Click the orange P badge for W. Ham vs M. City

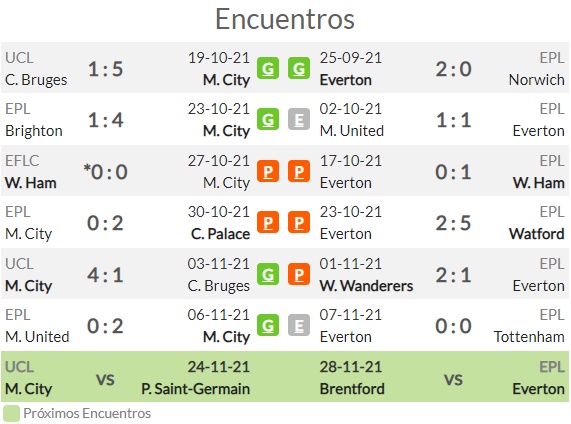click(268, 171)
